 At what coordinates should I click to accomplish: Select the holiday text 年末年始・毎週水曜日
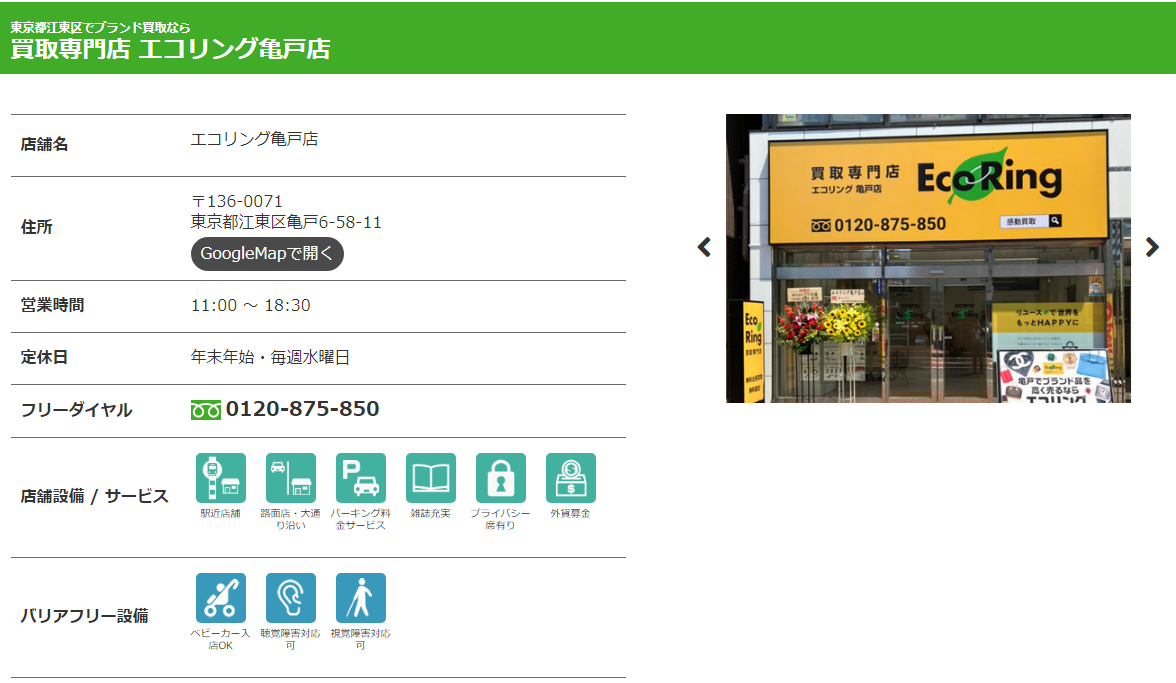[x=270, y=357]
